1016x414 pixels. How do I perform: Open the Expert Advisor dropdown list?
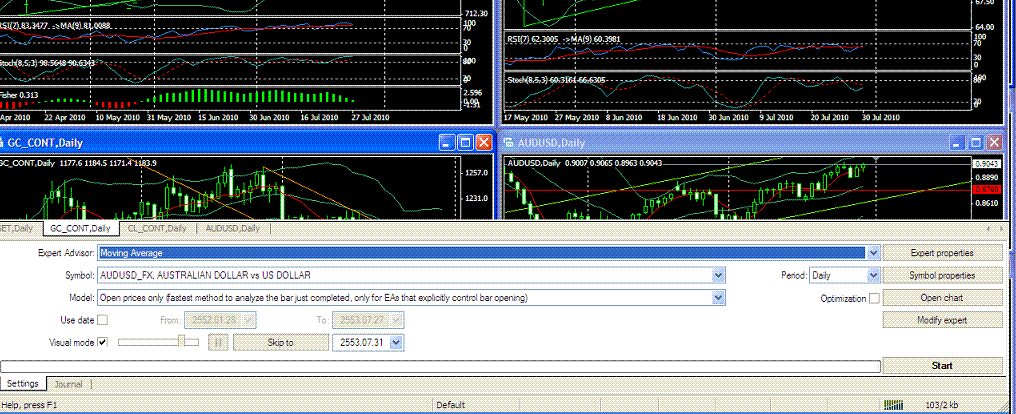pyautogui.click(x=873, y=253)
